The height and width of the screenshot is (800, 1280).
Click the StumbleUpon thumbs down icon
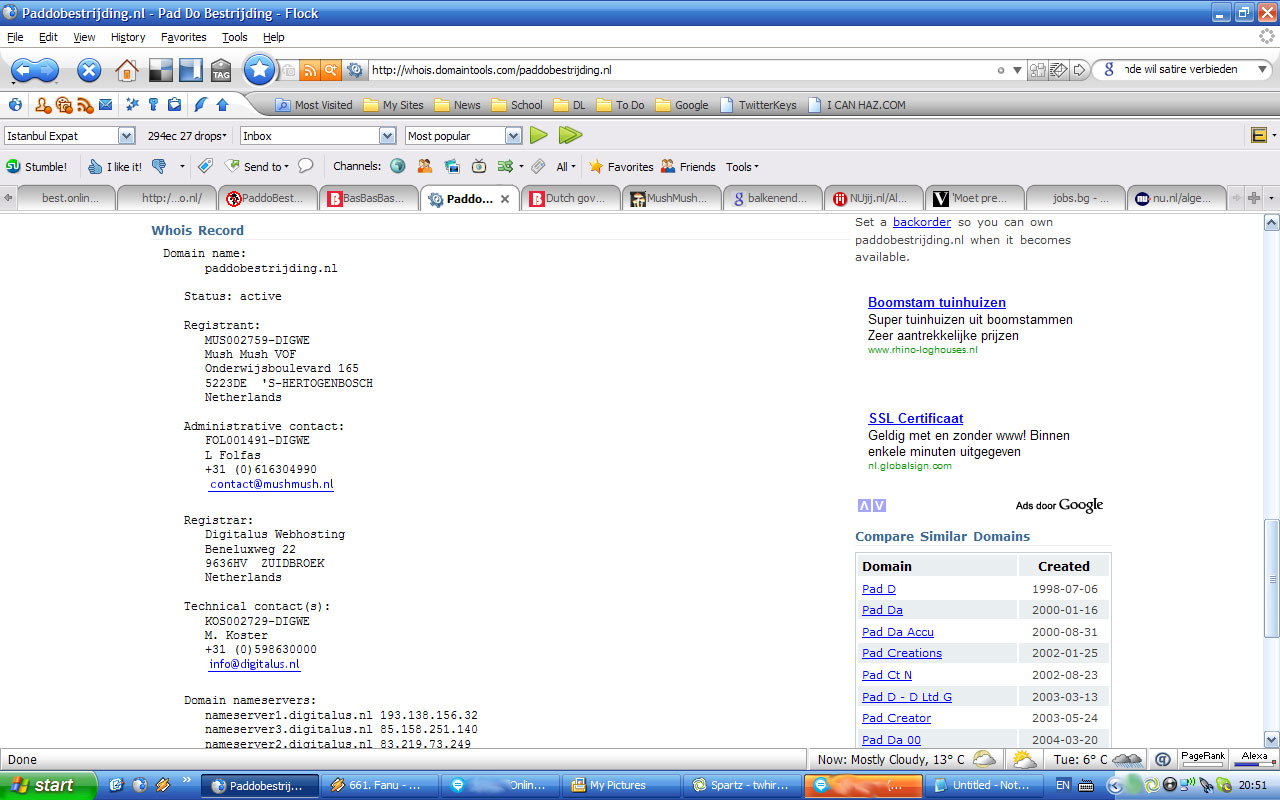point(158,167)
